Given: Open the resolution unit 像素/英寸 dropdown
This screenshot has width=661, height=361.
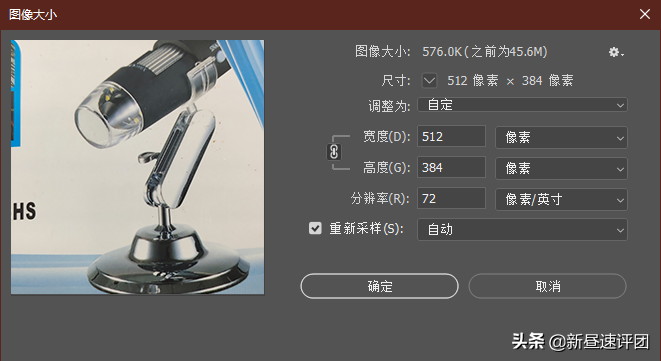Looking at the screenshot, I should tap(561, 199).
